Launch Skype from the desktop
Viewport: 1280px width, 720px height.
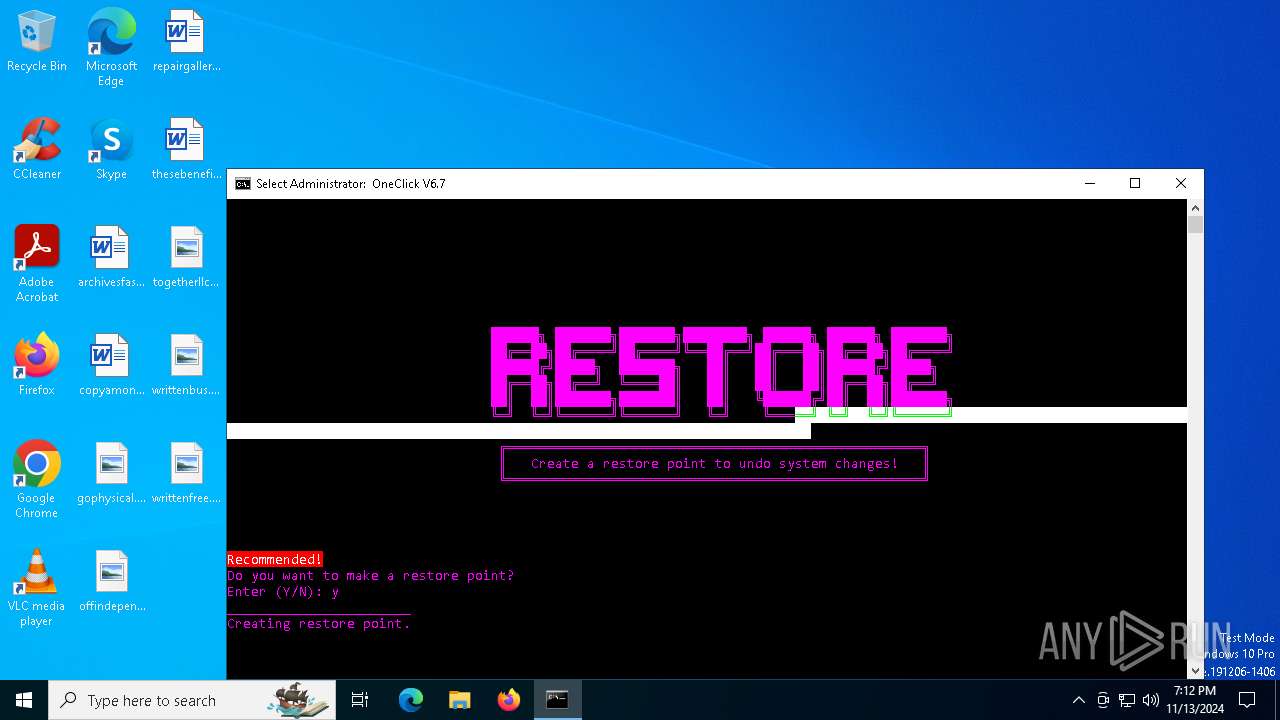[111, 149]
